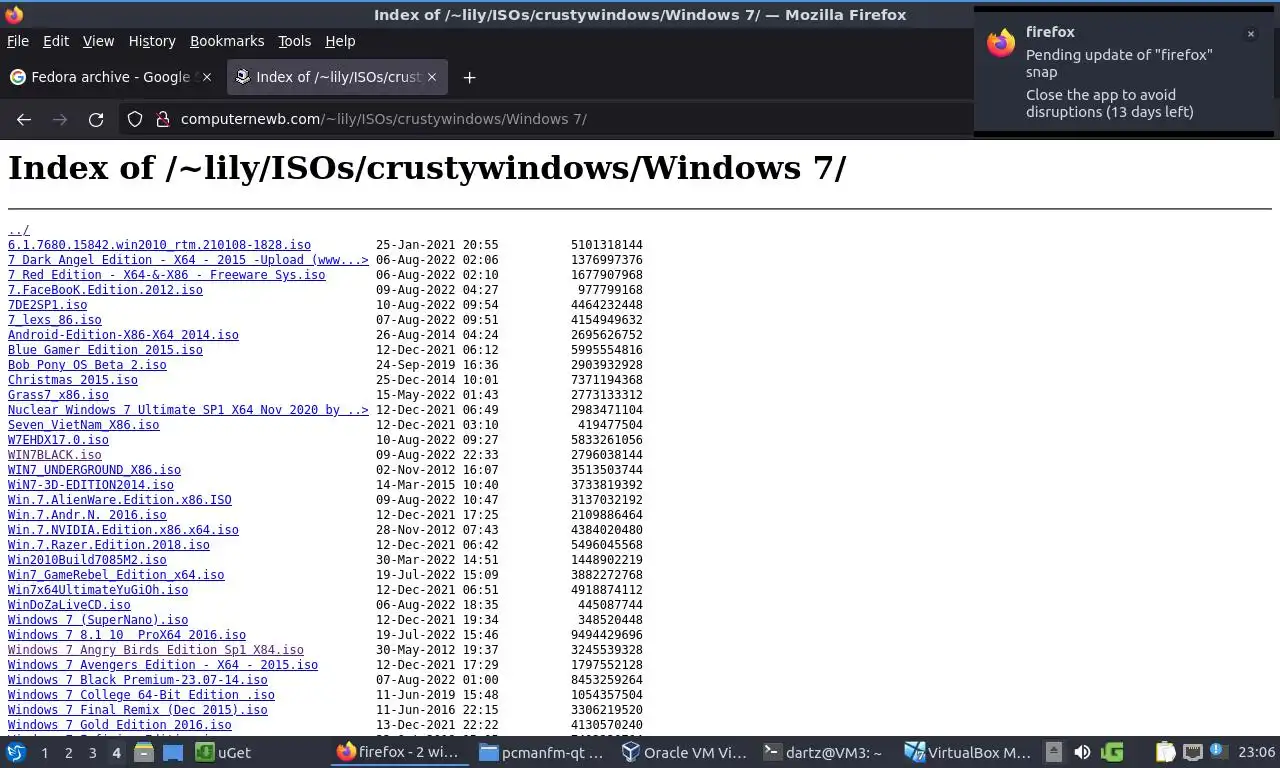This screenshot has width=1280, height=768.
Task: Open the View menu
Action: [x=98, y=41]
